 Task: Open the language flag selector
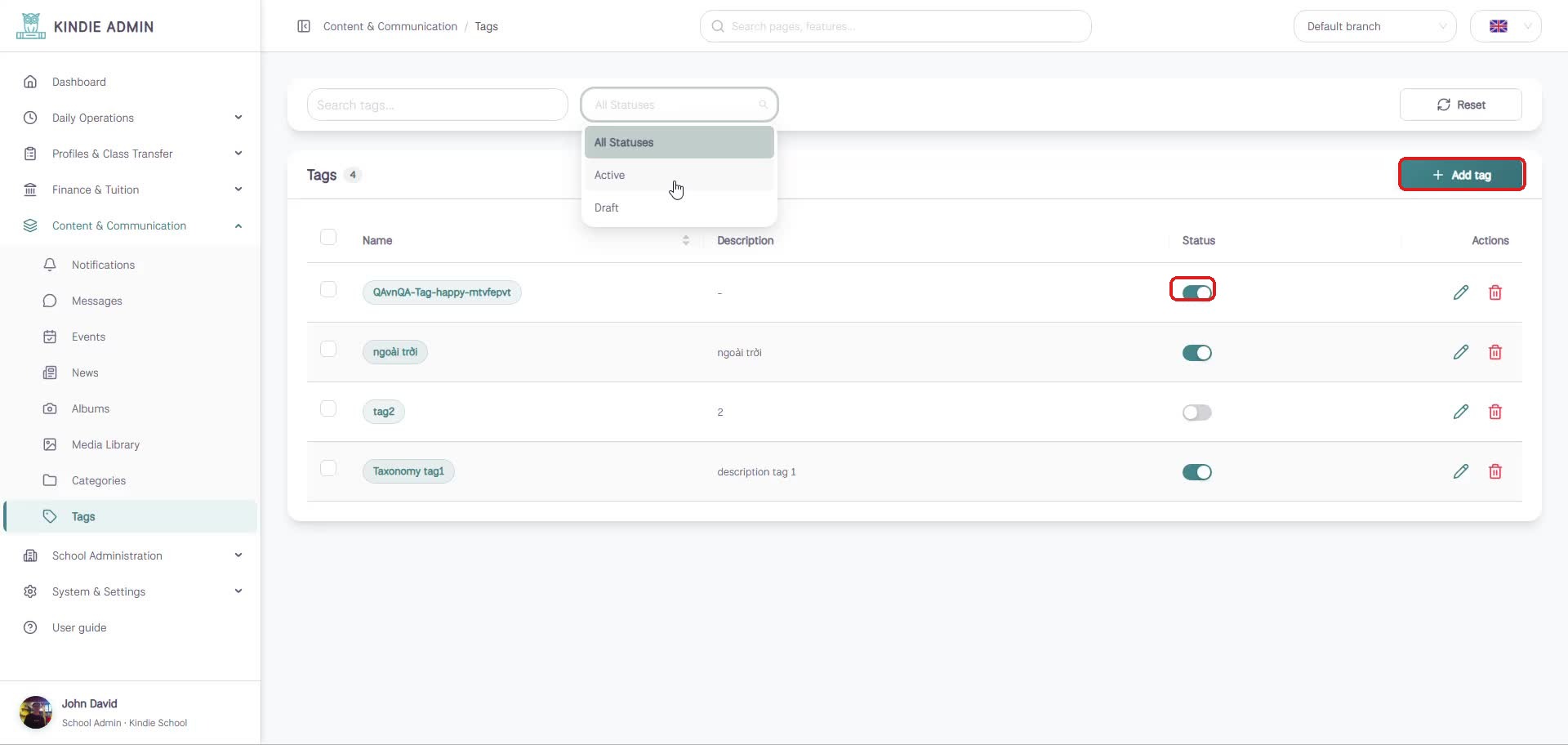click(x=1505, y=26)
